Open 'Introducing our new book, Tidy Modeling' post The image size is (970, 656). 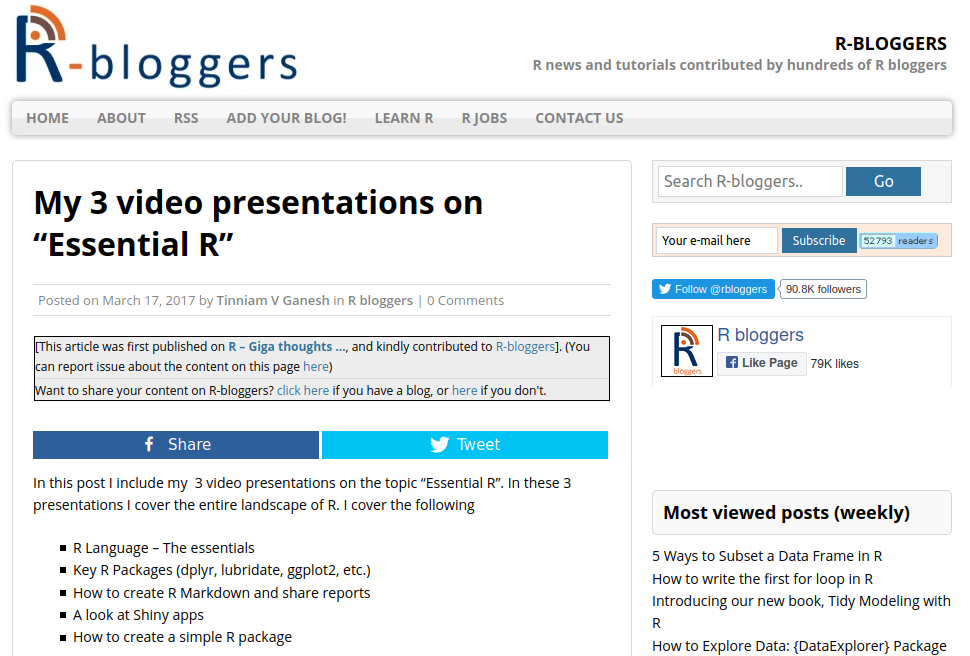[801, 612]
